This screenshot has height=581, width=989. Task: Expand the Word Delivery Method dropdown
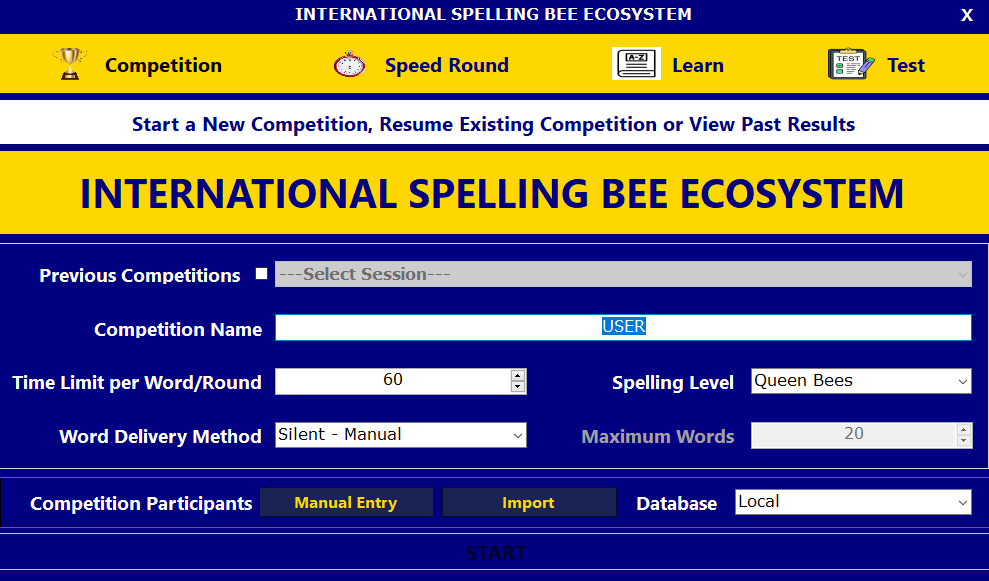point(400,435)
